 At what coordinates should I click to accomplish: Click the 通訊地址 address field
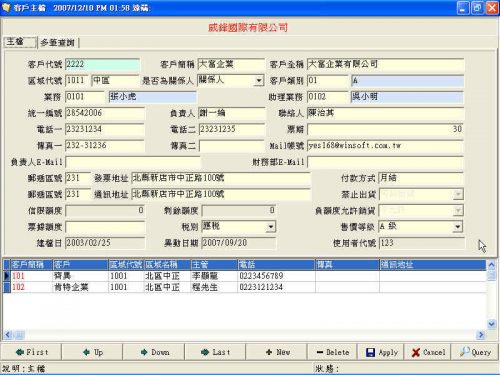221,194
